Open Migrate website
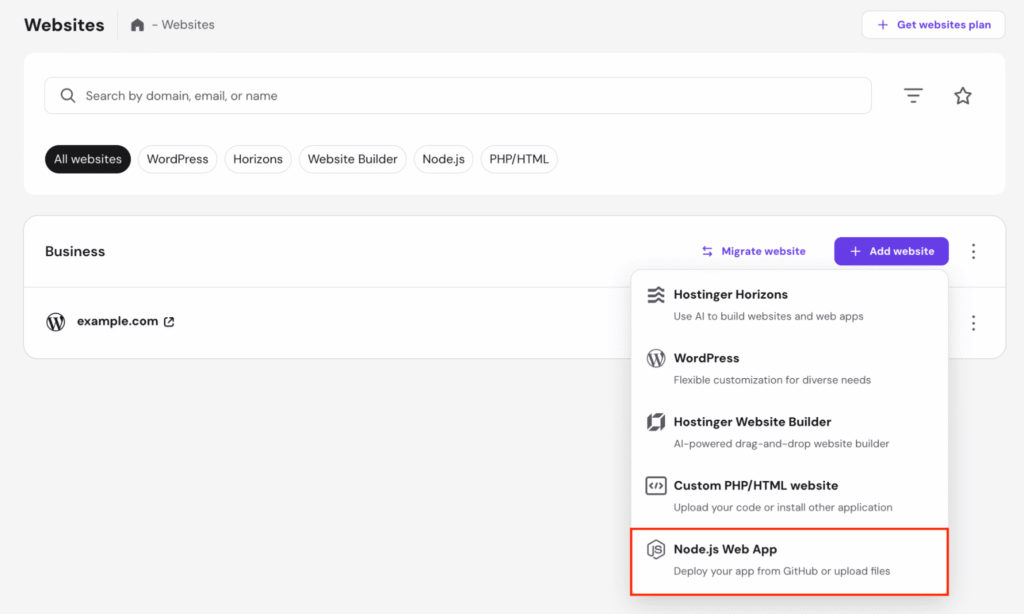Screen dimensions: 1024x614 coord(753,251)
